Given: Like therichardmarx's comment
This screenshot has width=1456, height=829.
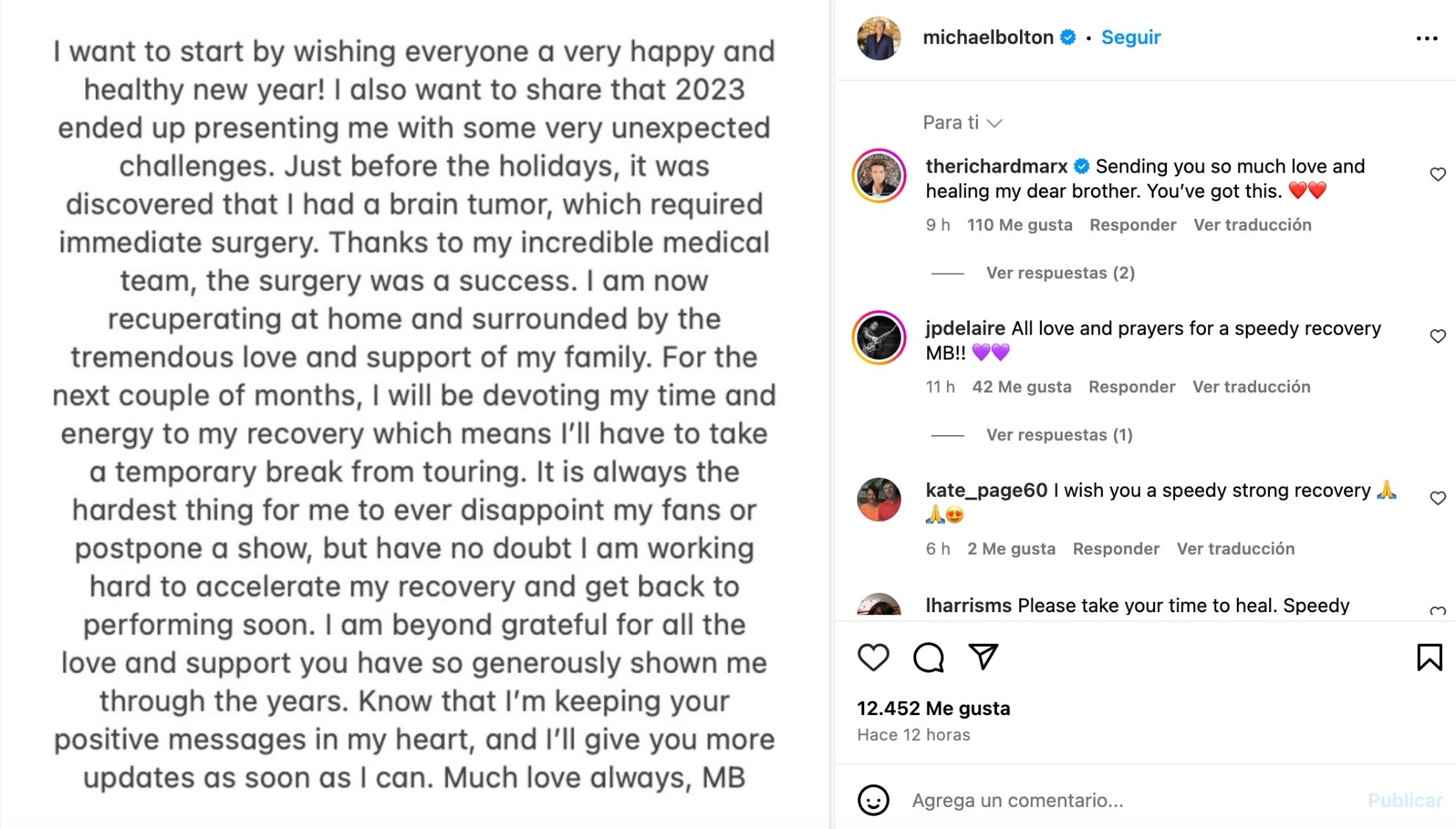Looking at the screenshot, I should 1438,174.
